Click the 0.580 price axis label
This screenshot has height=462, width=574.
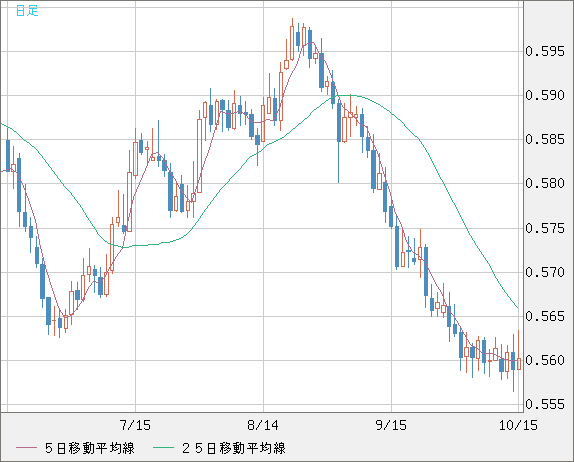pyautogui.click(x=545, y=183)
